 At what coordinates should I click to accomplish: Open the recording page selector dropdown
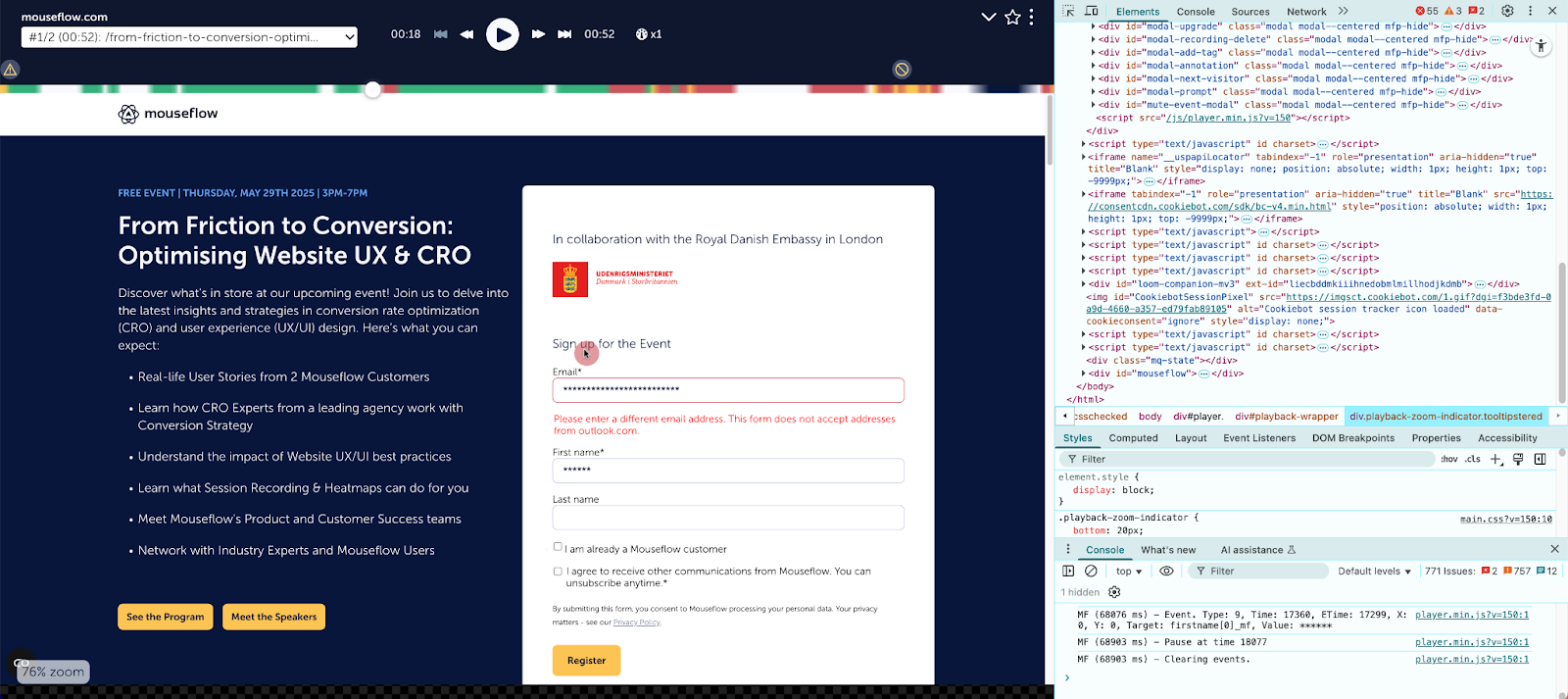189,37
